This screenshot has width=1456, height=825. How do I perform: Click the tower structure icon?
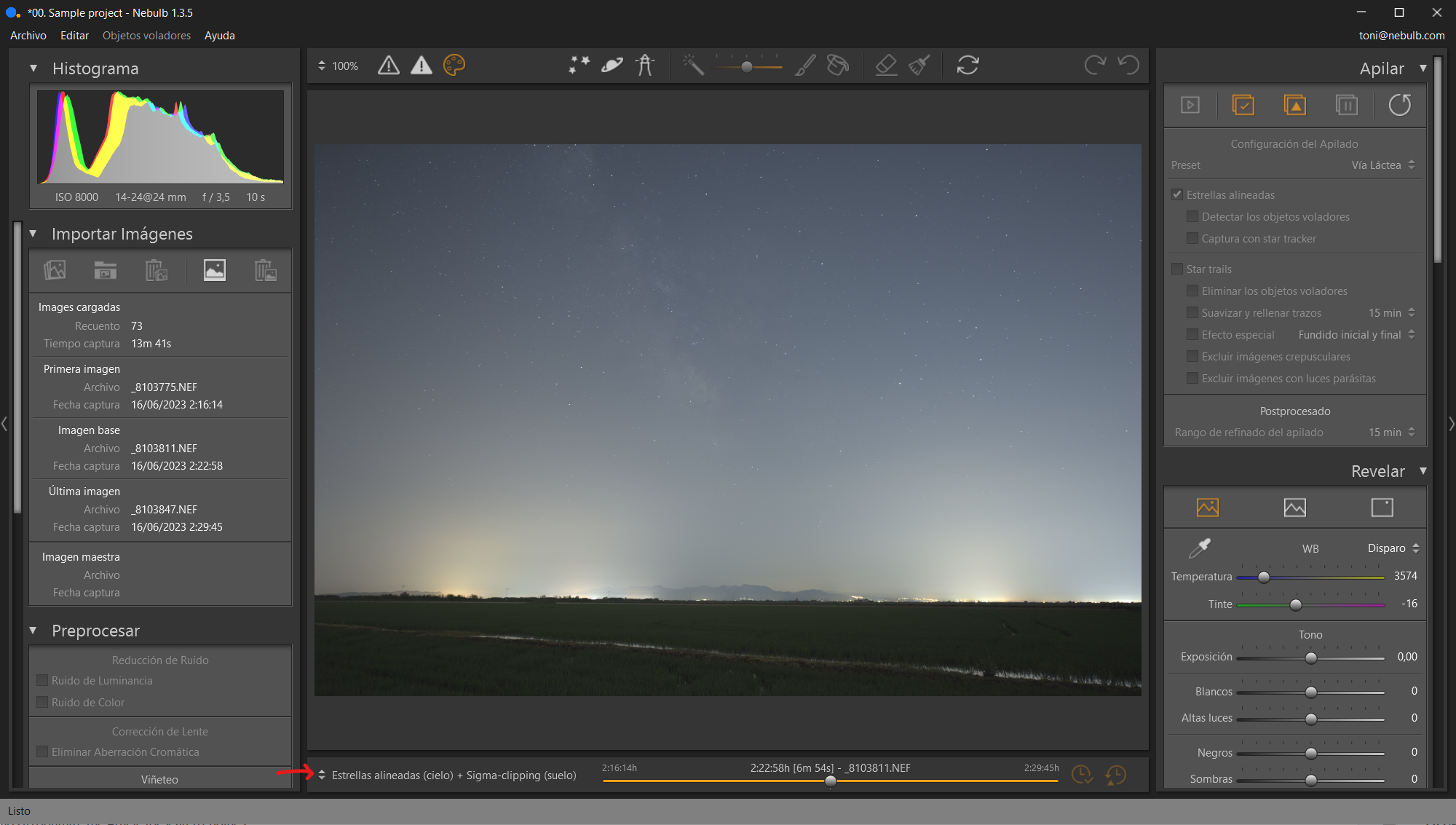(645, 66)
